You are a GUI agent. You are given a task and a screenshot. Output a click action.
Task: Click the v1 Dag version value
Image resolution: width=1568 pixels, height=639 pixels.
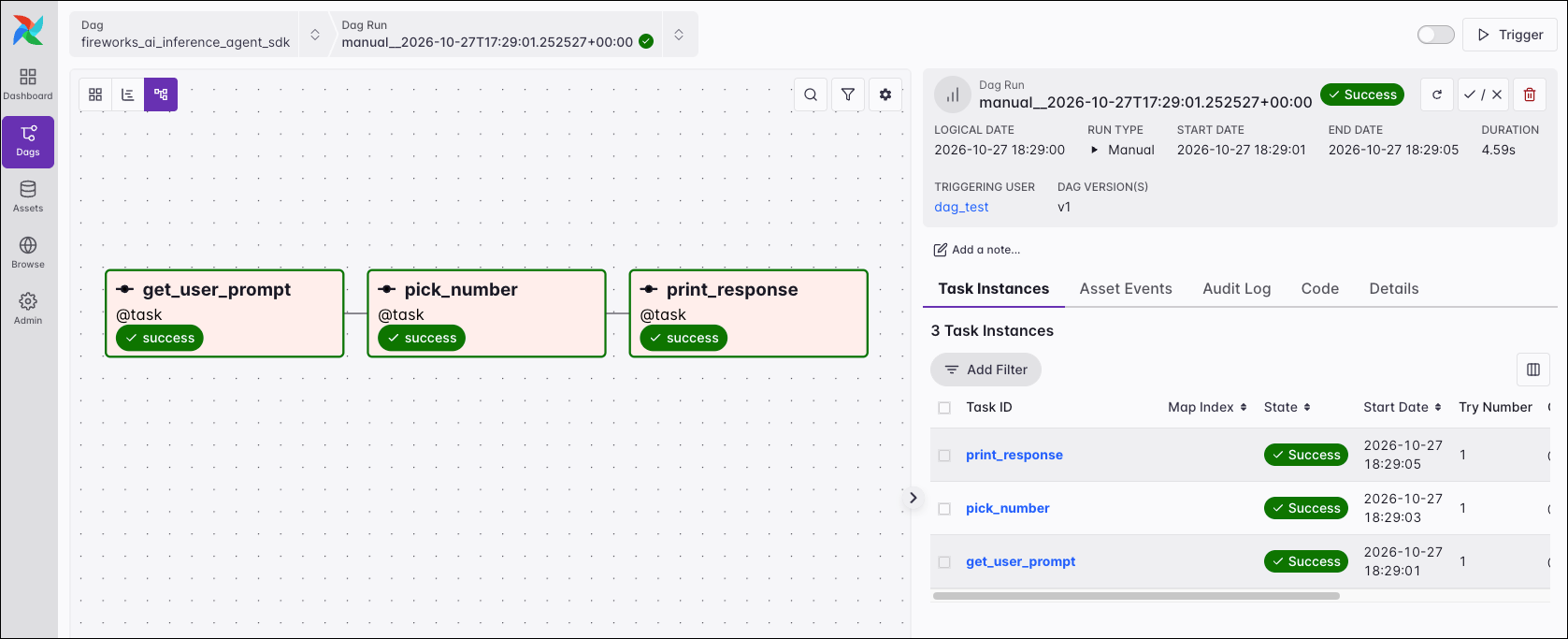coord(1064,207)
